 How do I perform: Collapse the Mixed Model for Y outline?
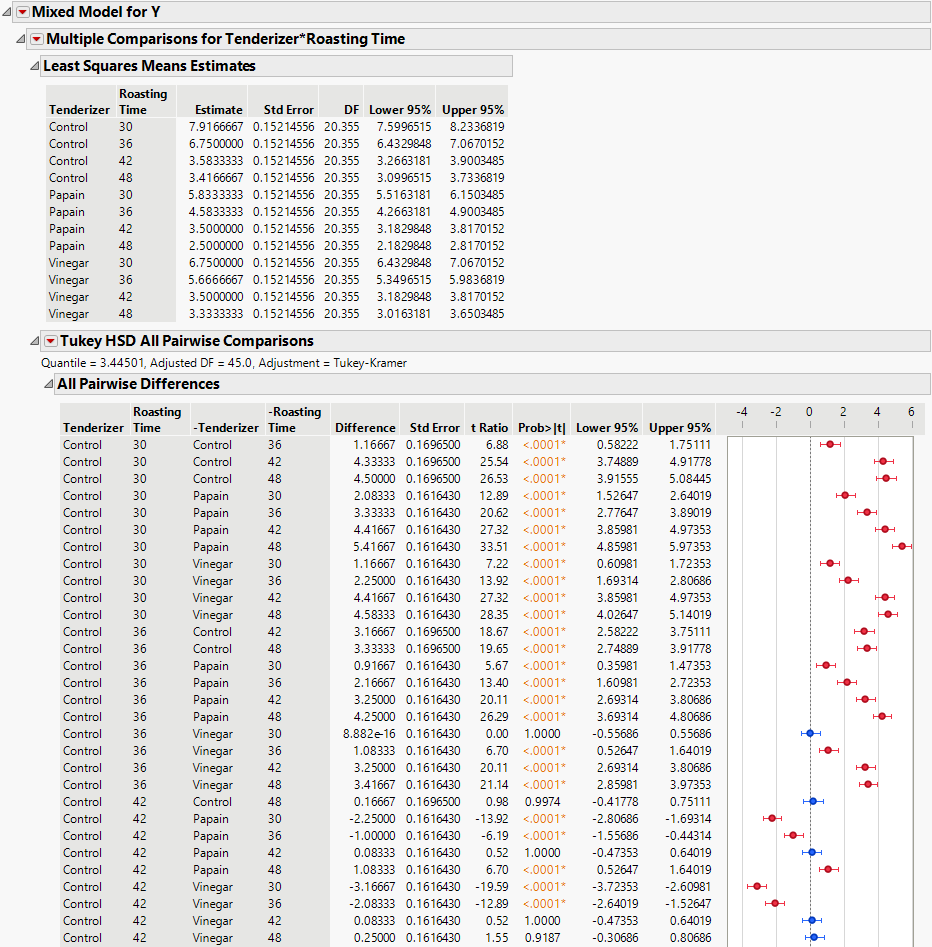[8, 12]
